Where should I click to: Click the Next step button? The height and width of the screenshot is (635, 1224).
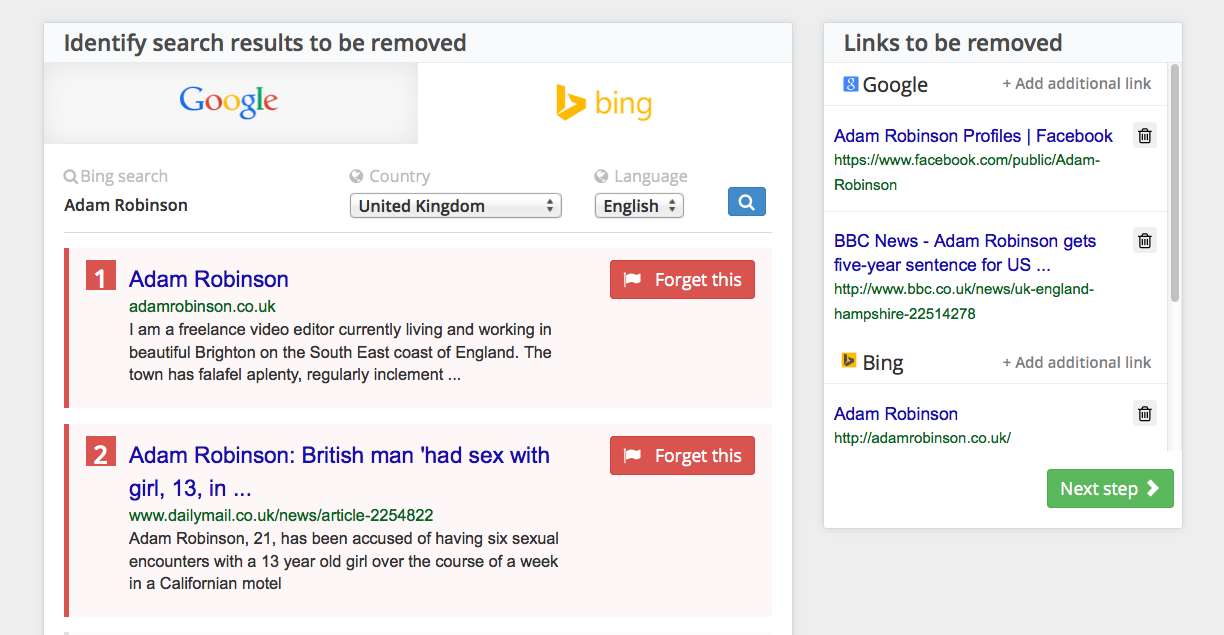point(1110,489)
